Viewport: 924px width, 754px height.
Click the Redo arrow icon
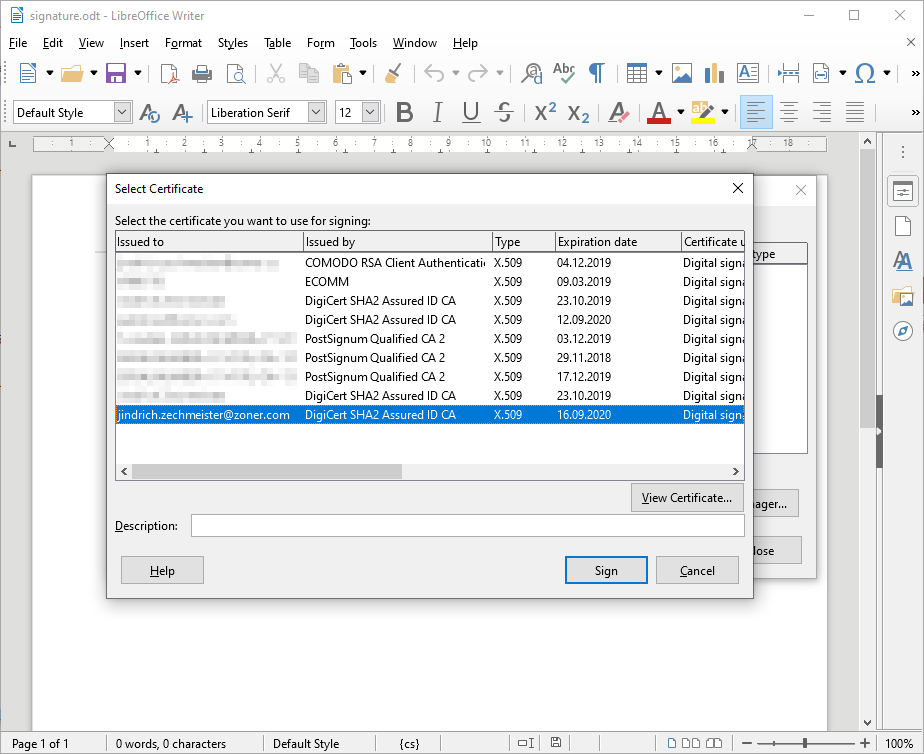tap(478, 74)
